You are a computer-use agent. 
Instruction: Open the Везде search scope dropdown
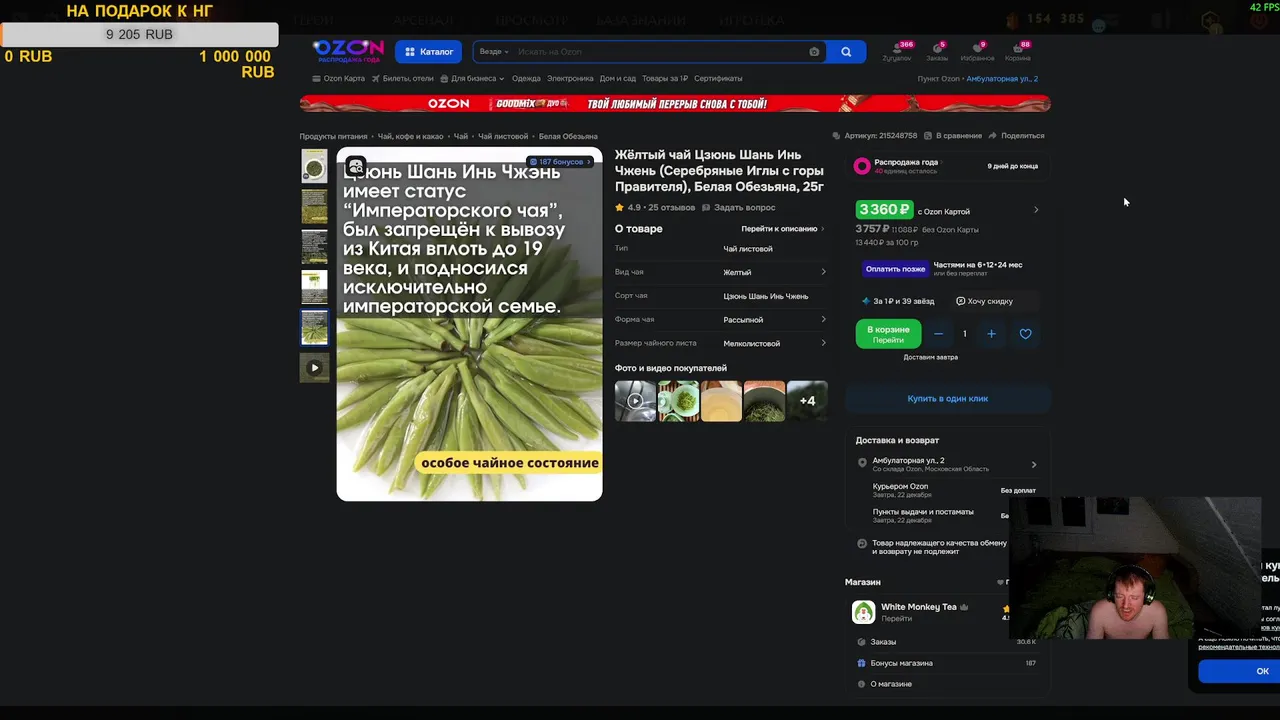[494, 52]
